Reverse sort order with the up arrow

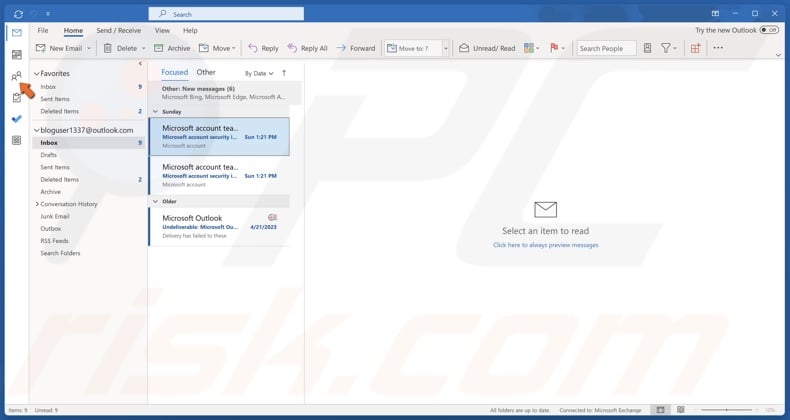pos(284,73)
